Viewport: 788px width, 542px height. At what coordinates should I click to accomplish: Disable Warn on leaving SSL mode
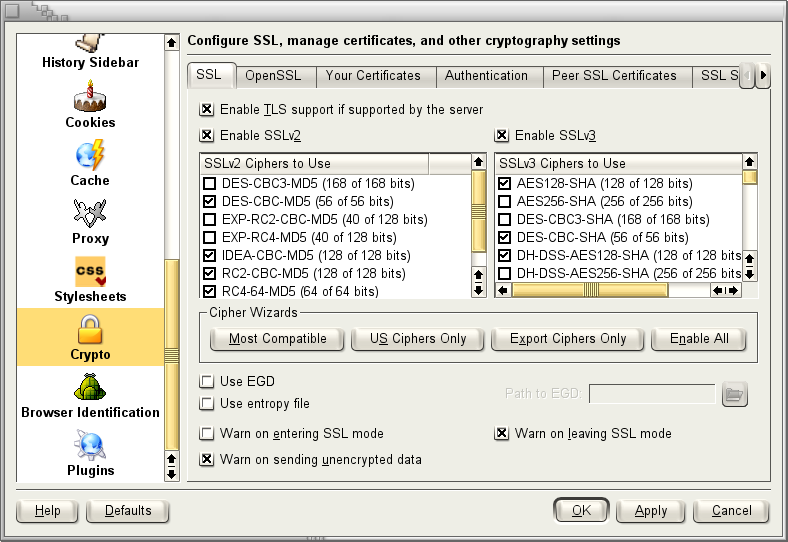click(x=501, y=433)
